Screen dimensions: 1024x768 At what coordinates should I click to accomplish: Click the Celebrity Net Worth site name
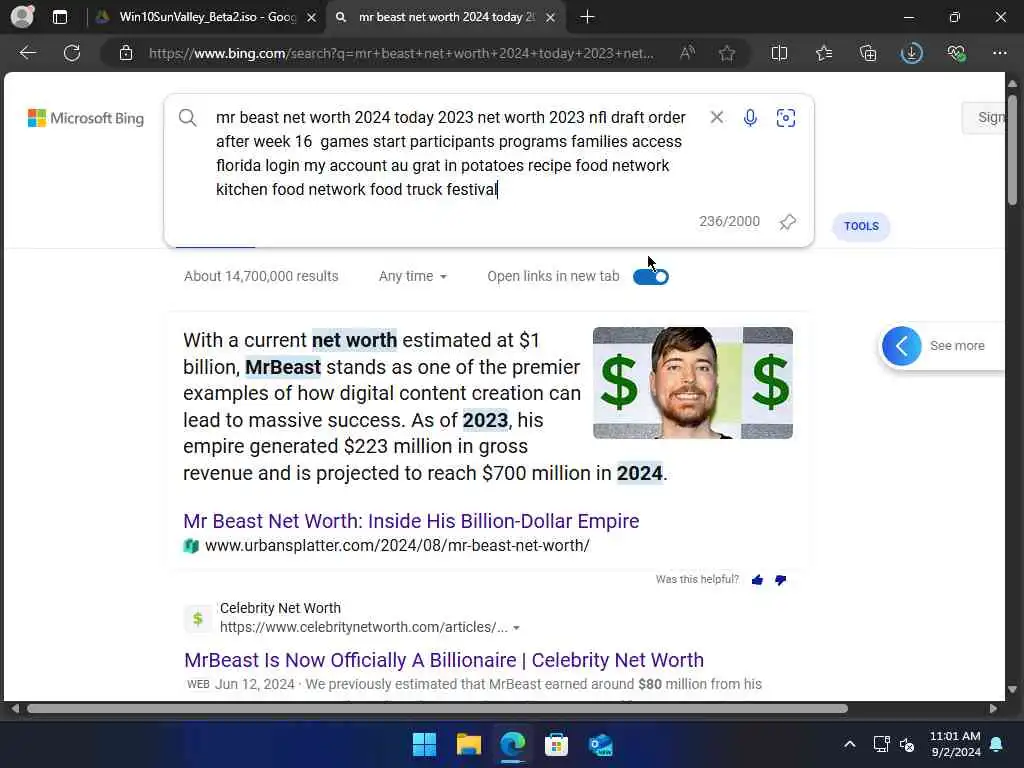pyautogui.click(x=280, y=608)
